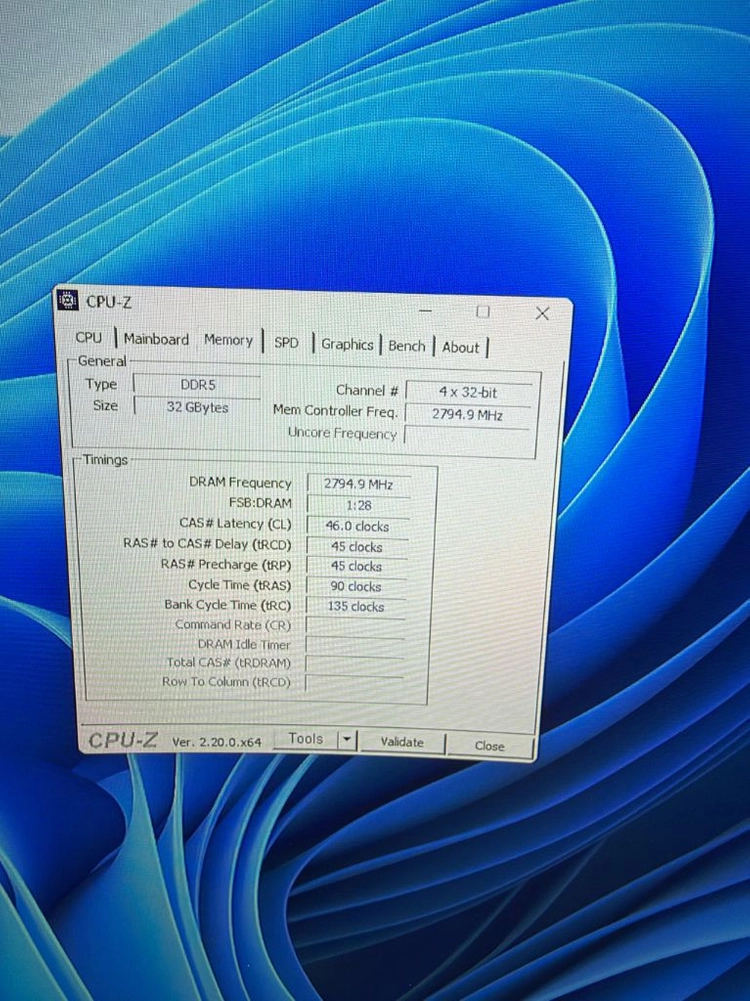Click the empty Row To Column field
The height and width of the screenshot is (1001, 750).
coord(354,682)
